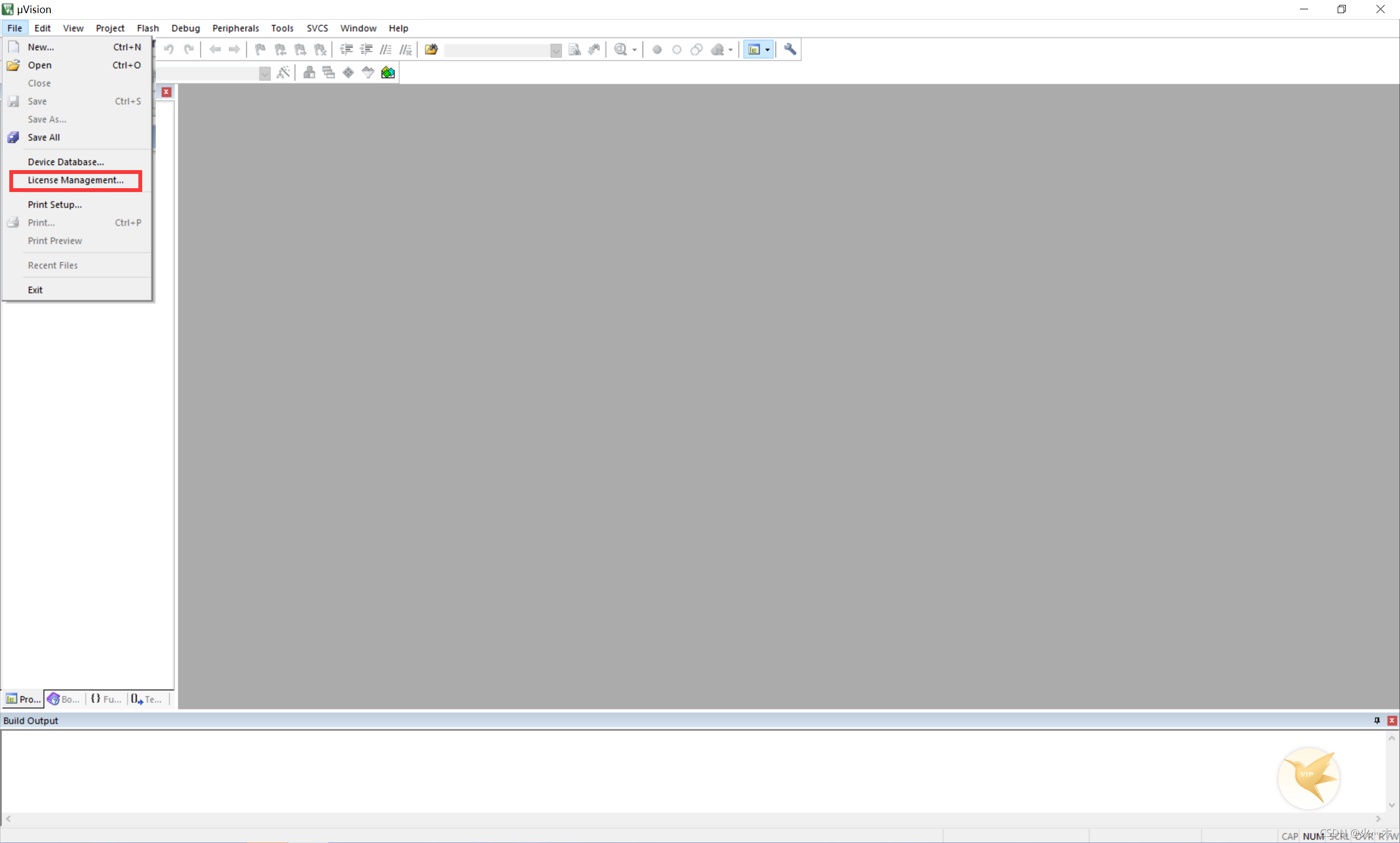1400x843 pixels.
Task: Click the Save All menu icon
Action: coord(14,137)
